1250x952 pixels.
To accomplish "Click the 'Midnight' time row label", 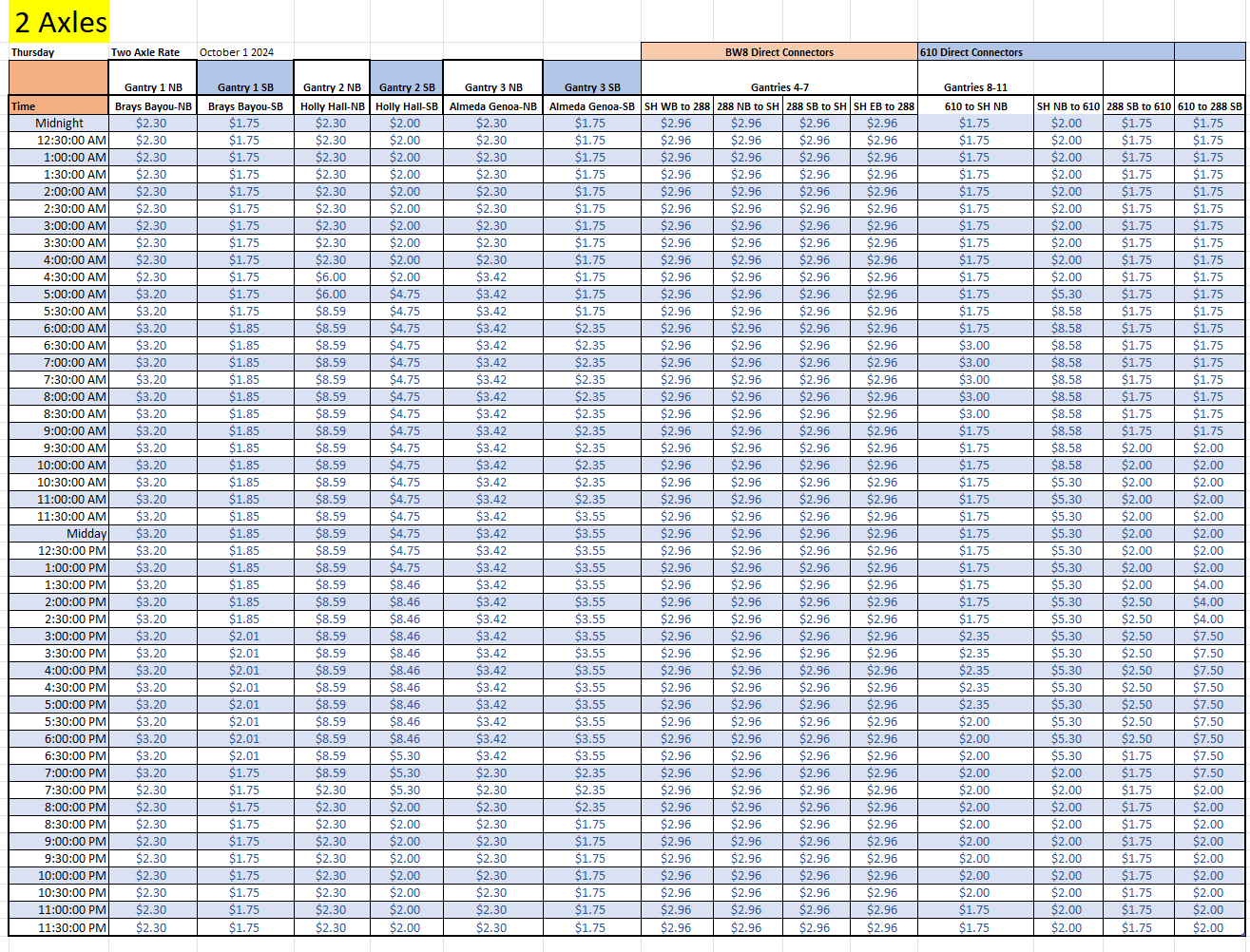I will 59,124.
